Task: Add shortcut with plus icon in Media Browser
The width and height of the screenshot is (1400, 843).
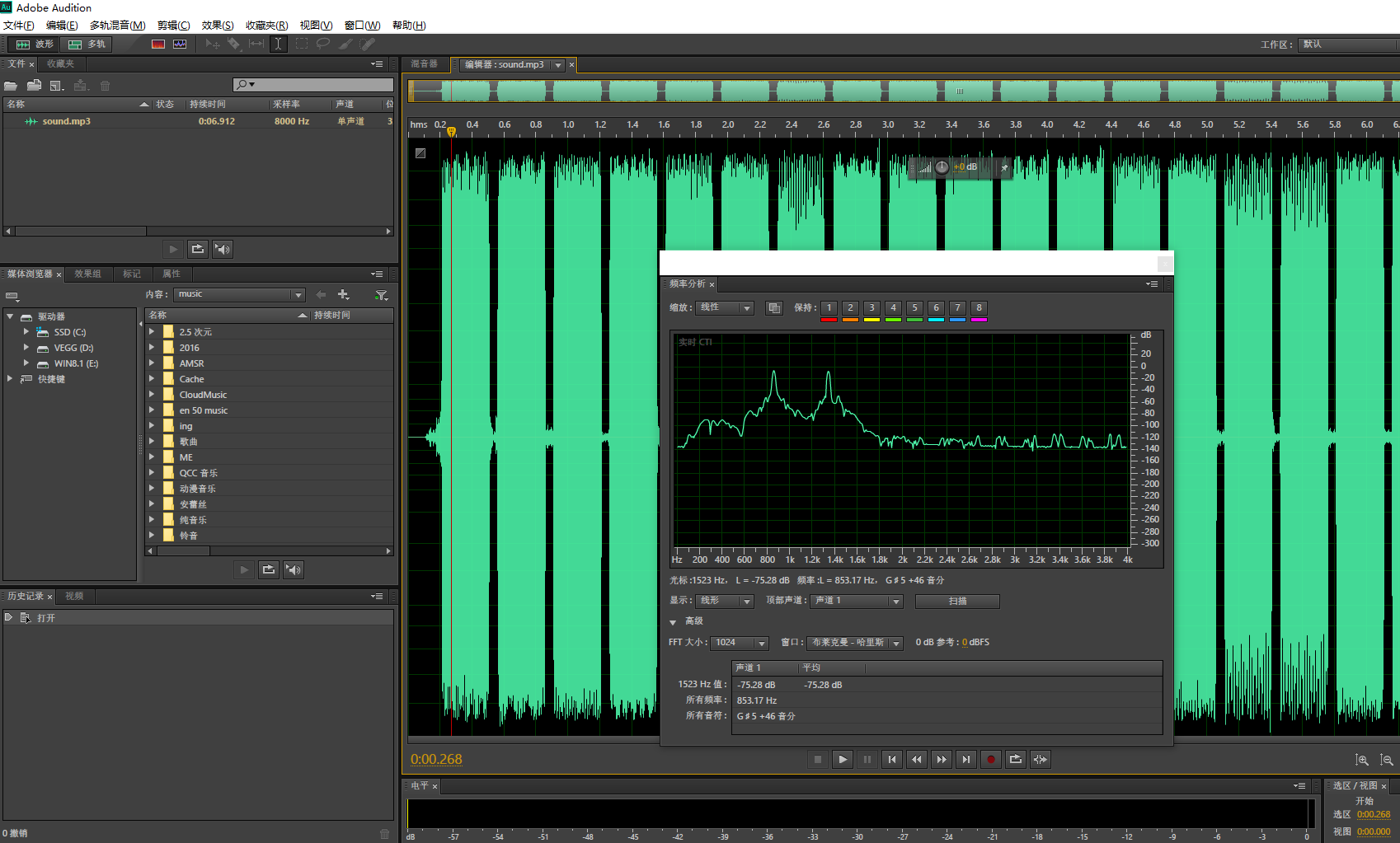Action: pyautogui.click(x=344, y=294)
